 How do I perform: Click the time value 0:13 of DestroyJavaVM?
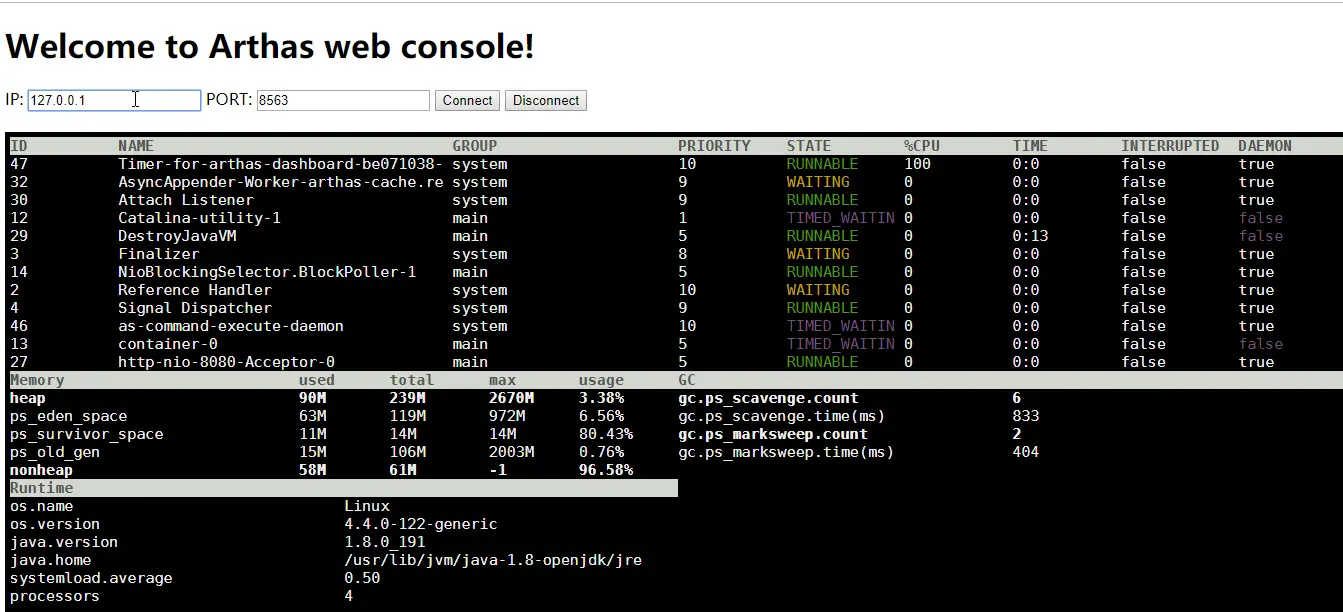pos(1030,236)
